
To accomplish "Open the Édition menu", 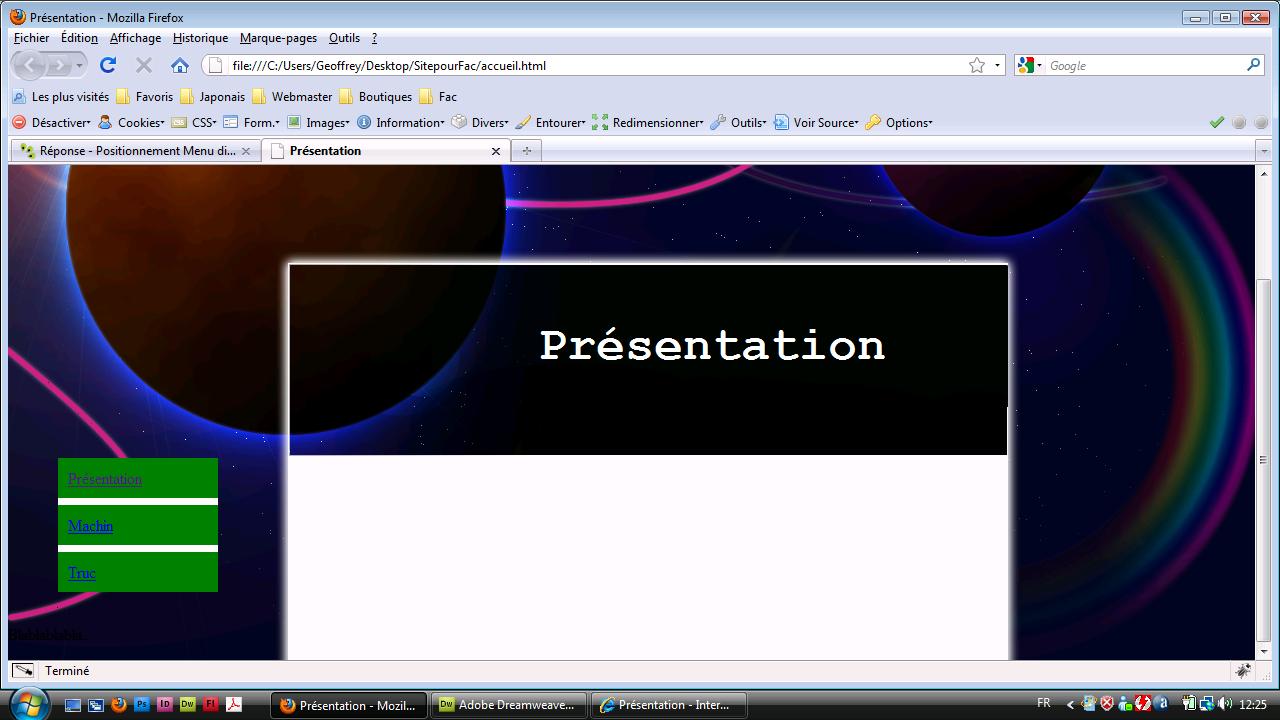I will pyautogui.click(x=79, y=38).
